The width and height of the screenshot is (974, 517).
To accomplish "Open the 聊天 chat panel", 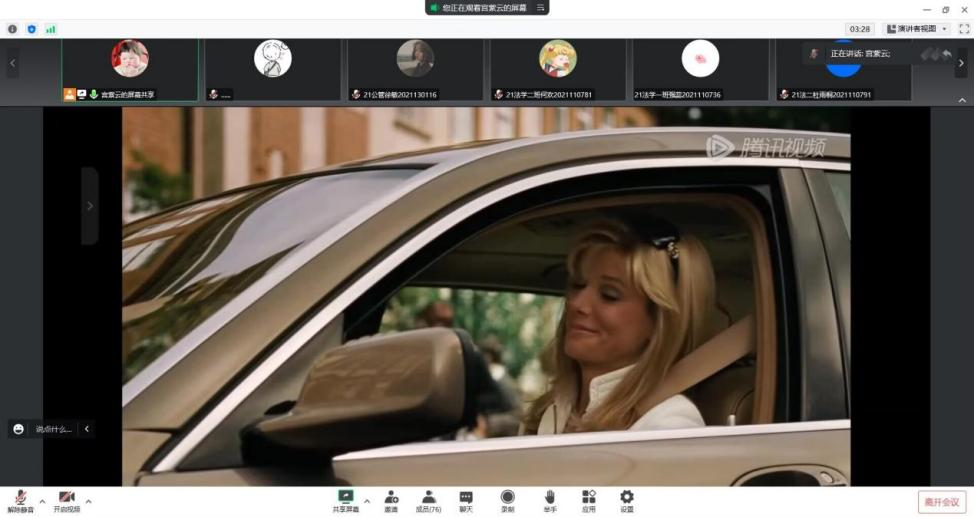I will 466,500.
